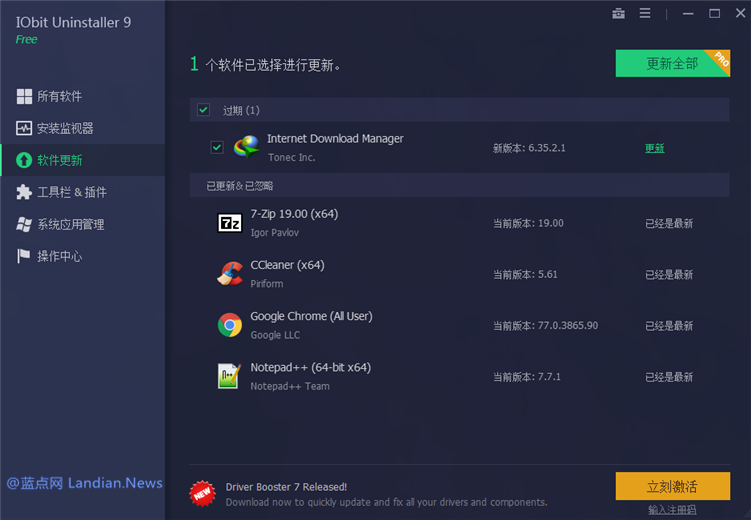Go to 工具栏 & 插件 section

pyautogui.click(x=83, y=192)
